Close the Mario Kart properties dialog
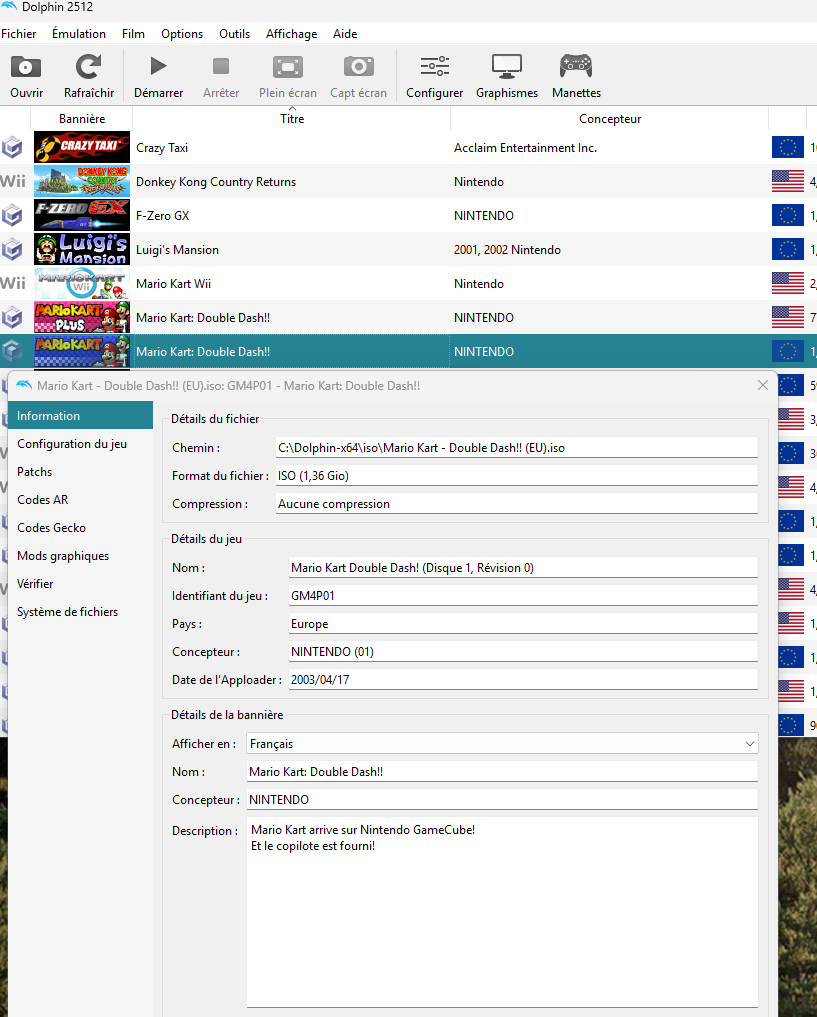 coord(763,385)
